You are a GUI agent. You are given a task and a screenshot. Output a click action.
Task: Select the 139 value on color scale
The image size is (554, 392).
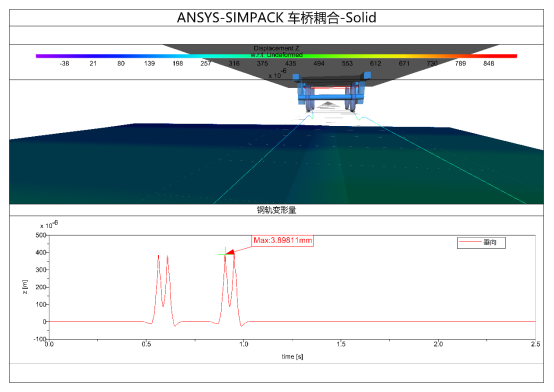pos(149,64)
